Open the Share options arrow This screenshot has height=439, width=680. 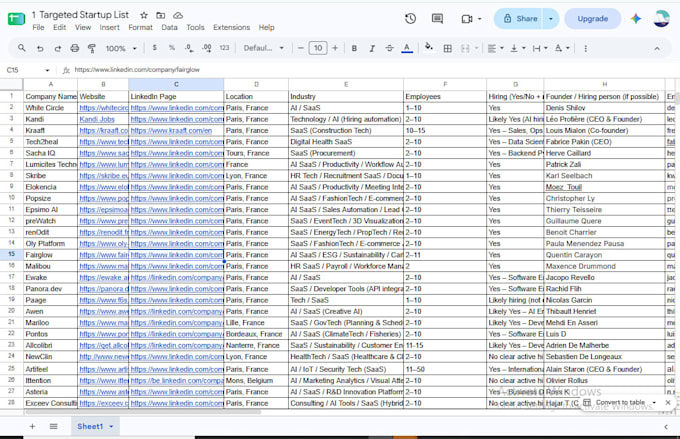click(550, 19)
